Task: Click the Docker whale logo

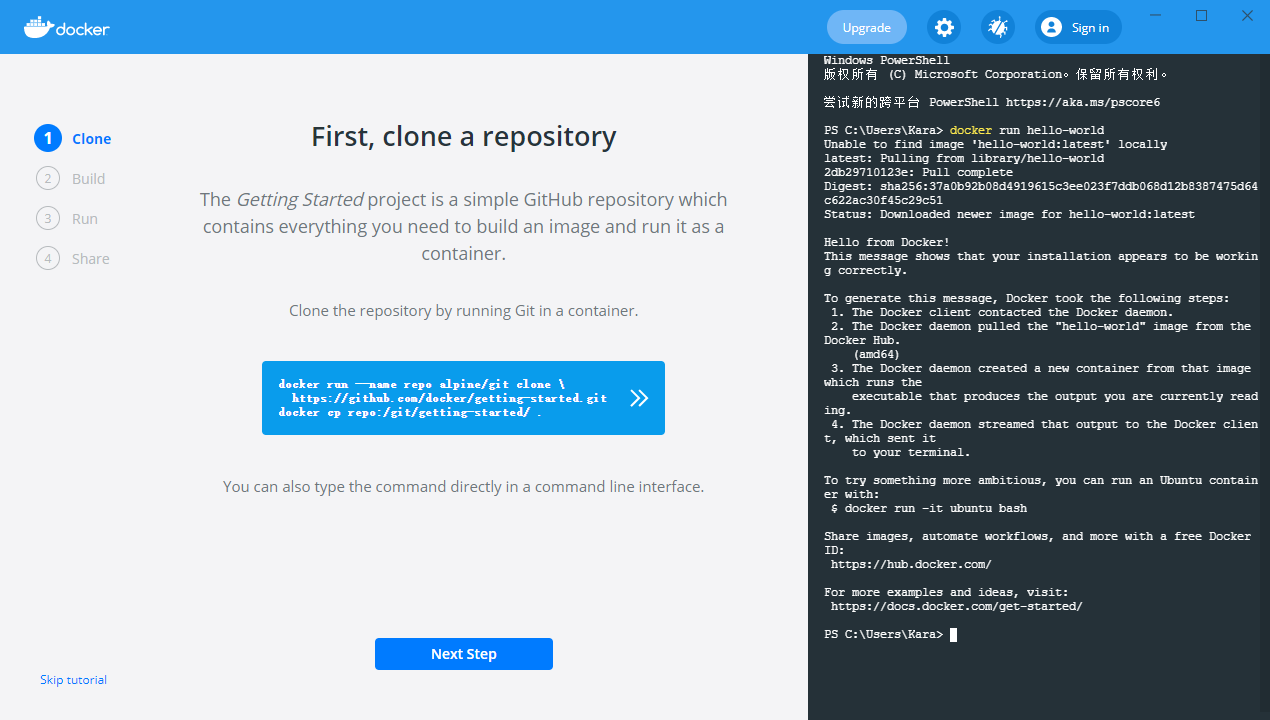Action: point(66,27)
